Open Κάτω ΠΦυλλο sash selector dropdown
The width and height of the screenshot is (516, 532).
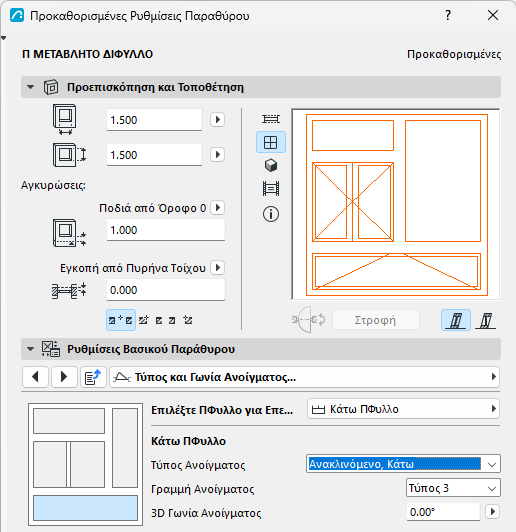(x=403, y=409)
